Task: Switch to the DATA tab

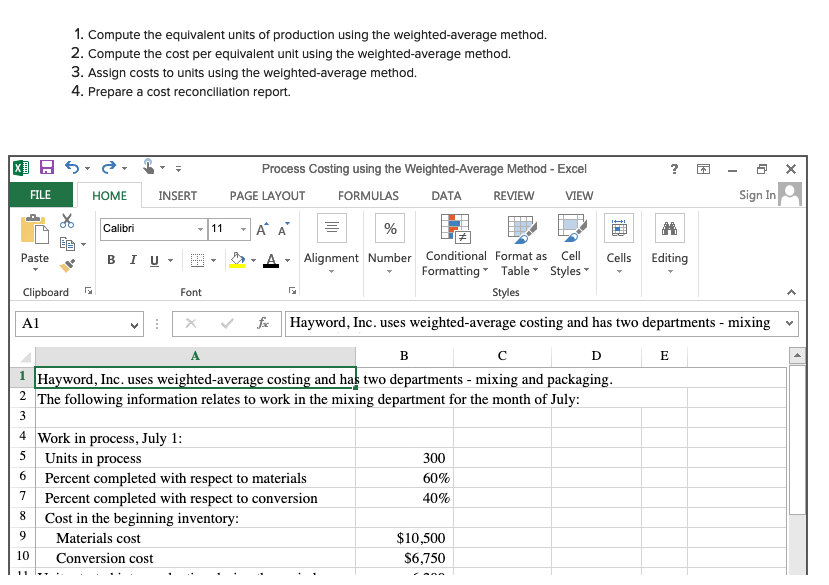Action: tap(446, 196)
